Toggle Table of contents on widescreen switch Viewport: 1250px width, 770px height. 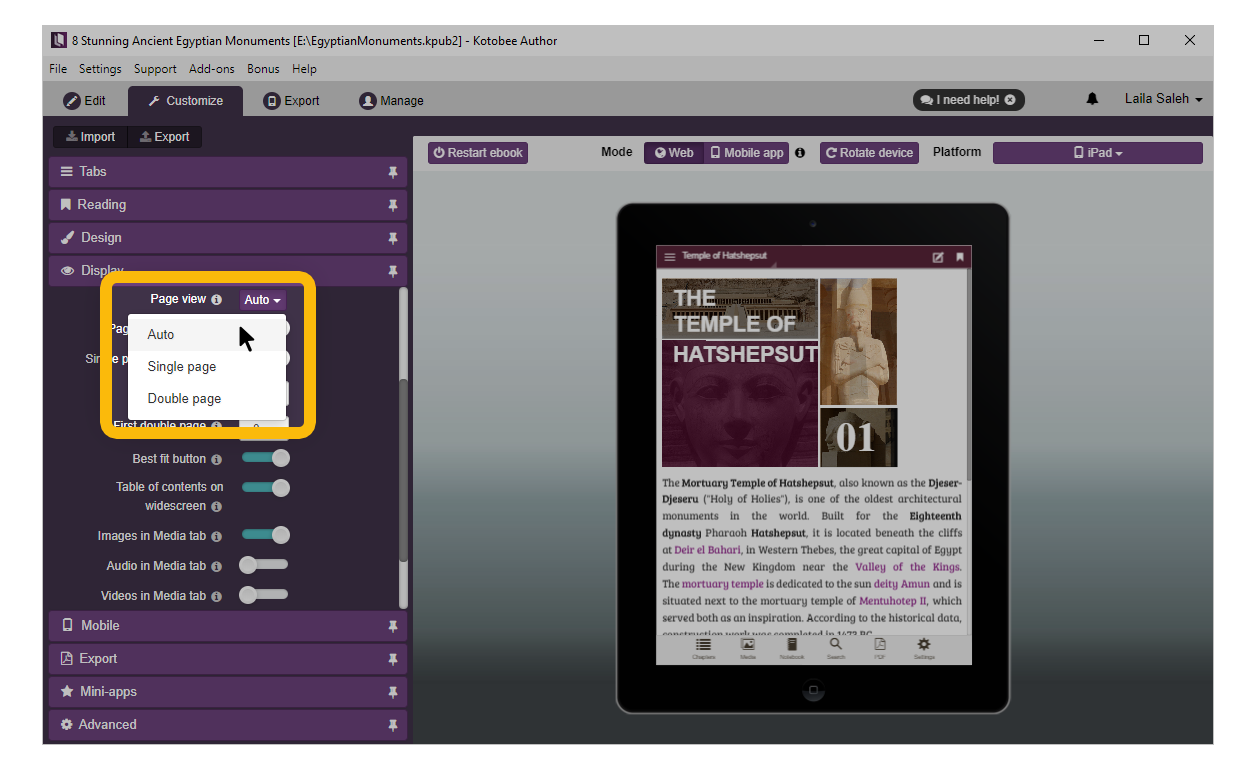265,488
